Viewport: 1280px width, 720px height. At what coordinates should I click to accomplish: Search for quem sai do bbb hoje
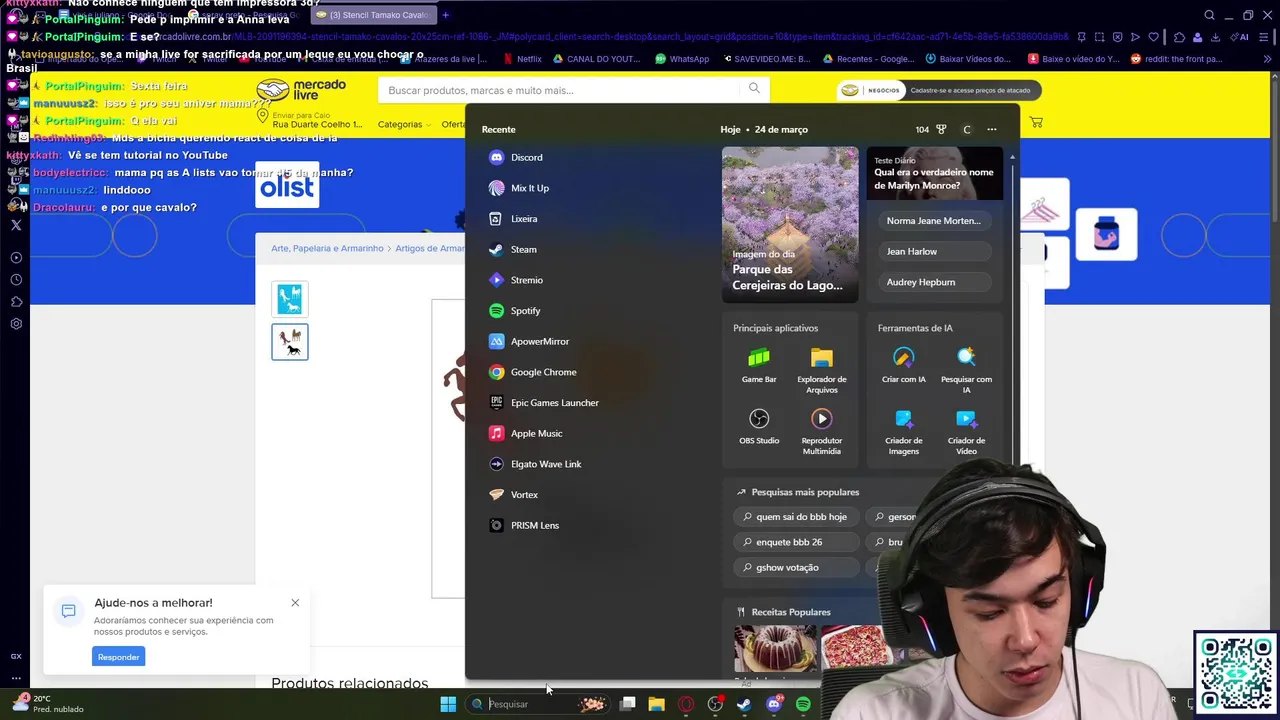click(795, 517)
